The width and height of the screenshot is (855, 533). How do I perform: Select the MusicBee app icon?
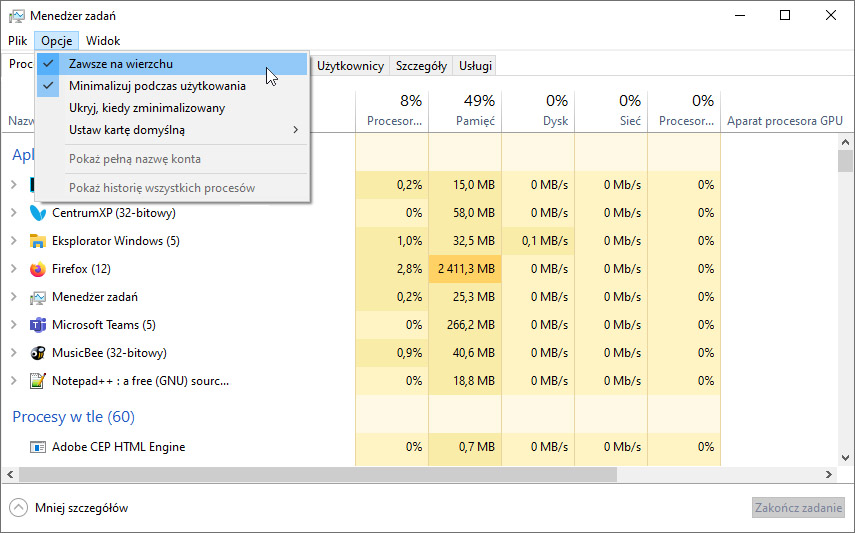tap(38, 353)
